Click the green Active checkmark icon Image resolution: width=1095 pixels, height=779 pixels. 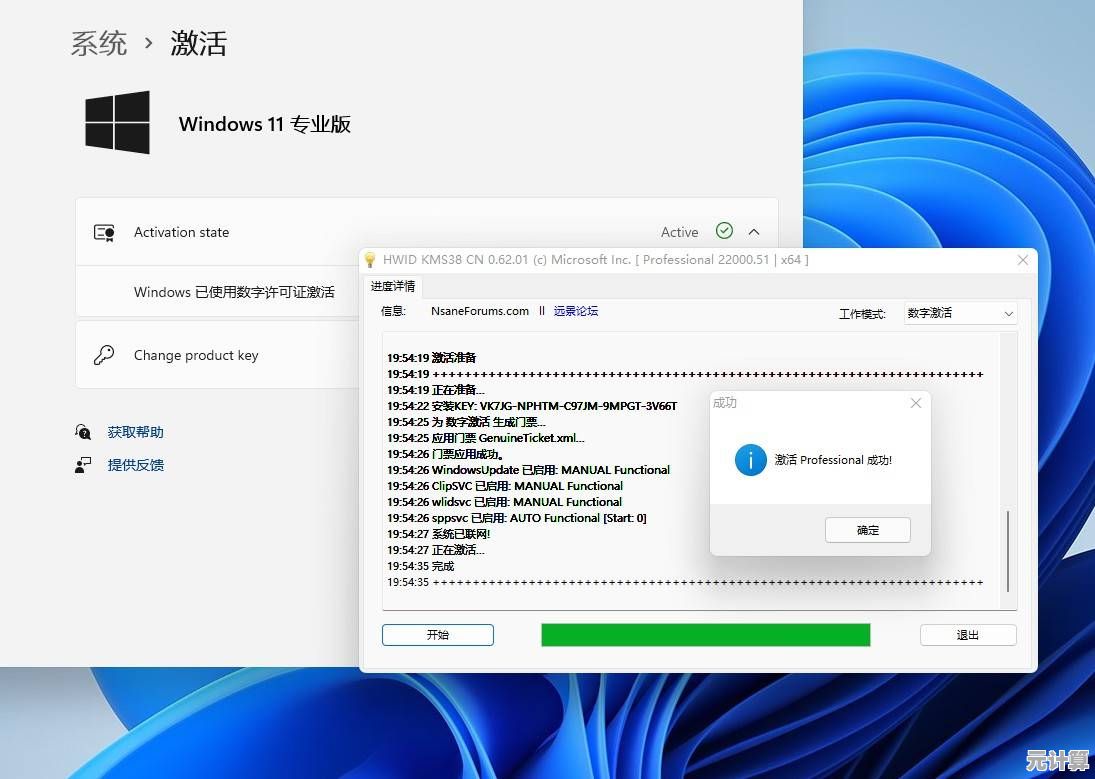pyautogui.click(x=725, y=231)
